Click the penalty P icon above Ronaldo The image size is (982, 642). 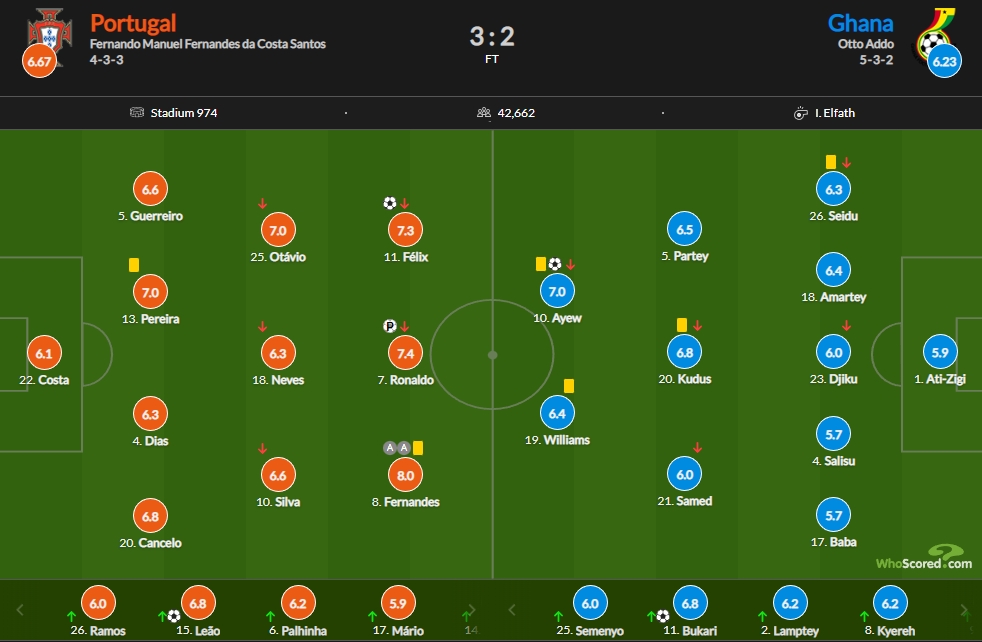(x=390, y=326)
